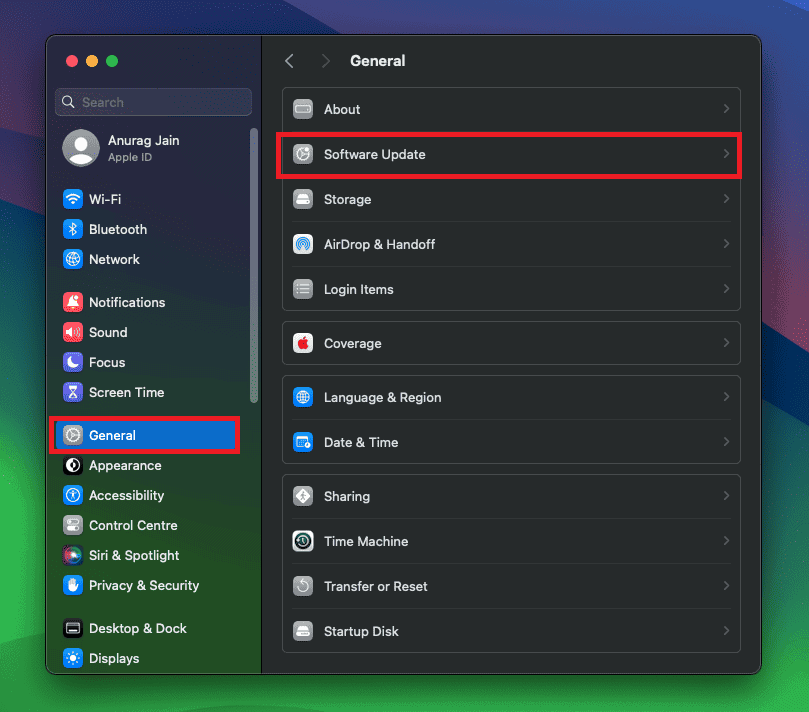Go back using the left arrow button
Screen dimensions: 809x712
290,61
